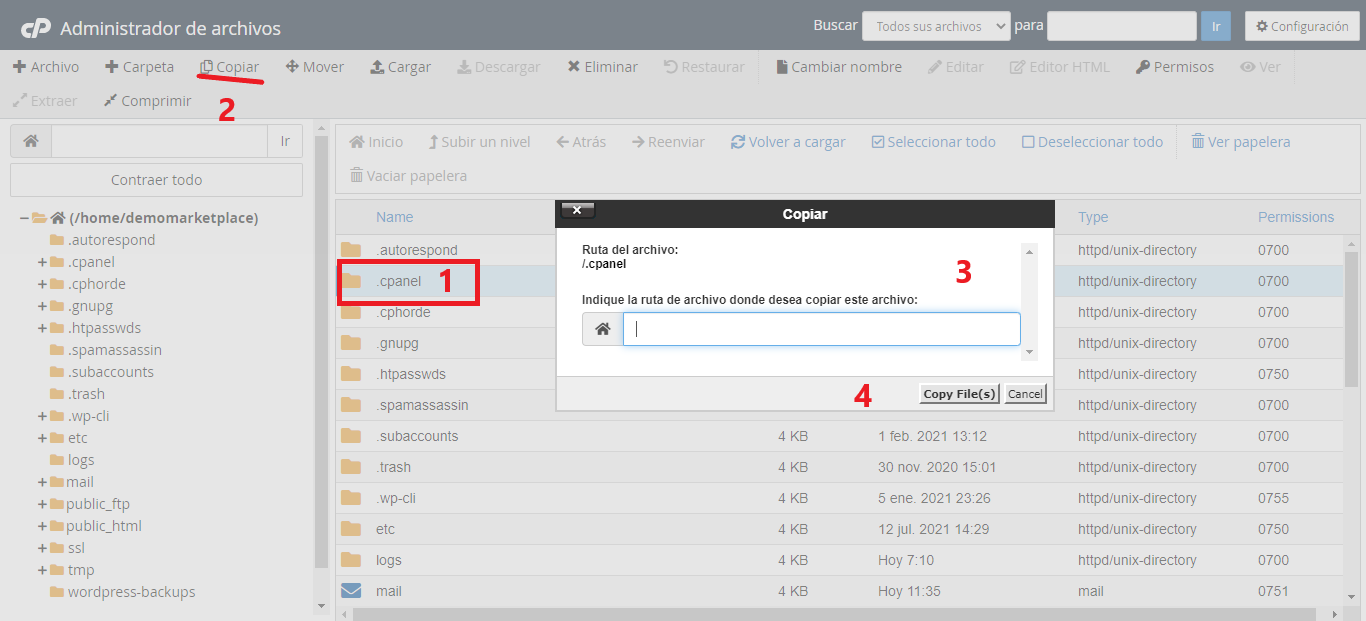This screenshot has height=621, width=1366.
Task: Click Volver a cargar reload icon
Action: tap(738, 142)
